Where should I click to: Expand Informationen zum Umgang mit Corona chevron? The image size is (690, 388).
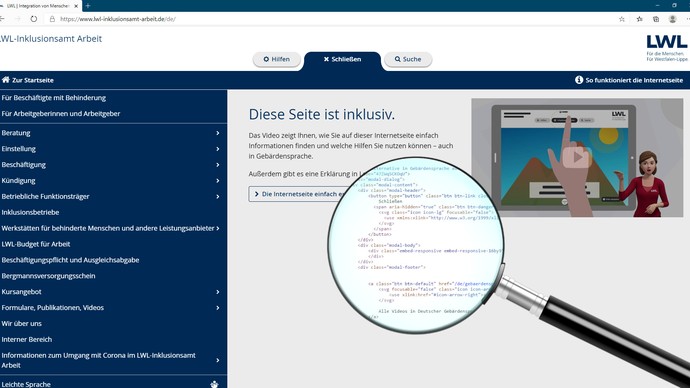tap(218, 360)
